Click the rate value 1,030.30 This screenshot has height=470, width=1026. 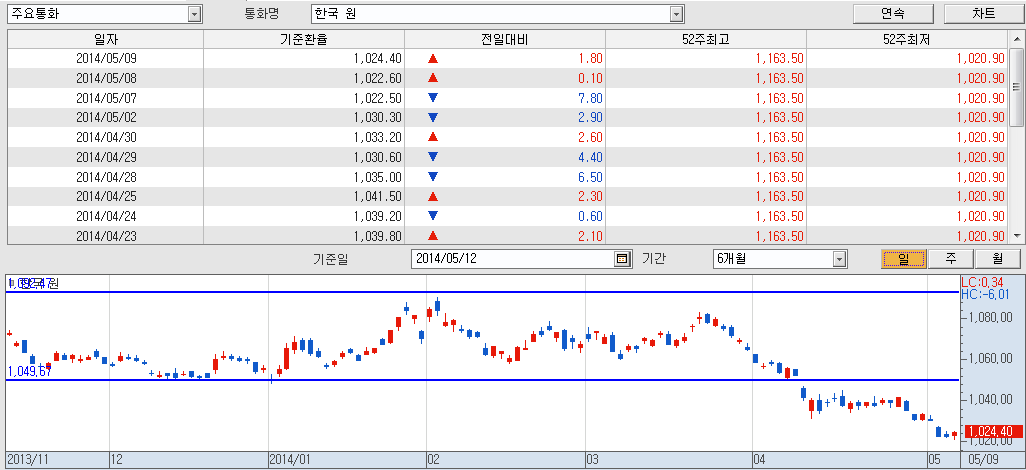[378, 117]
